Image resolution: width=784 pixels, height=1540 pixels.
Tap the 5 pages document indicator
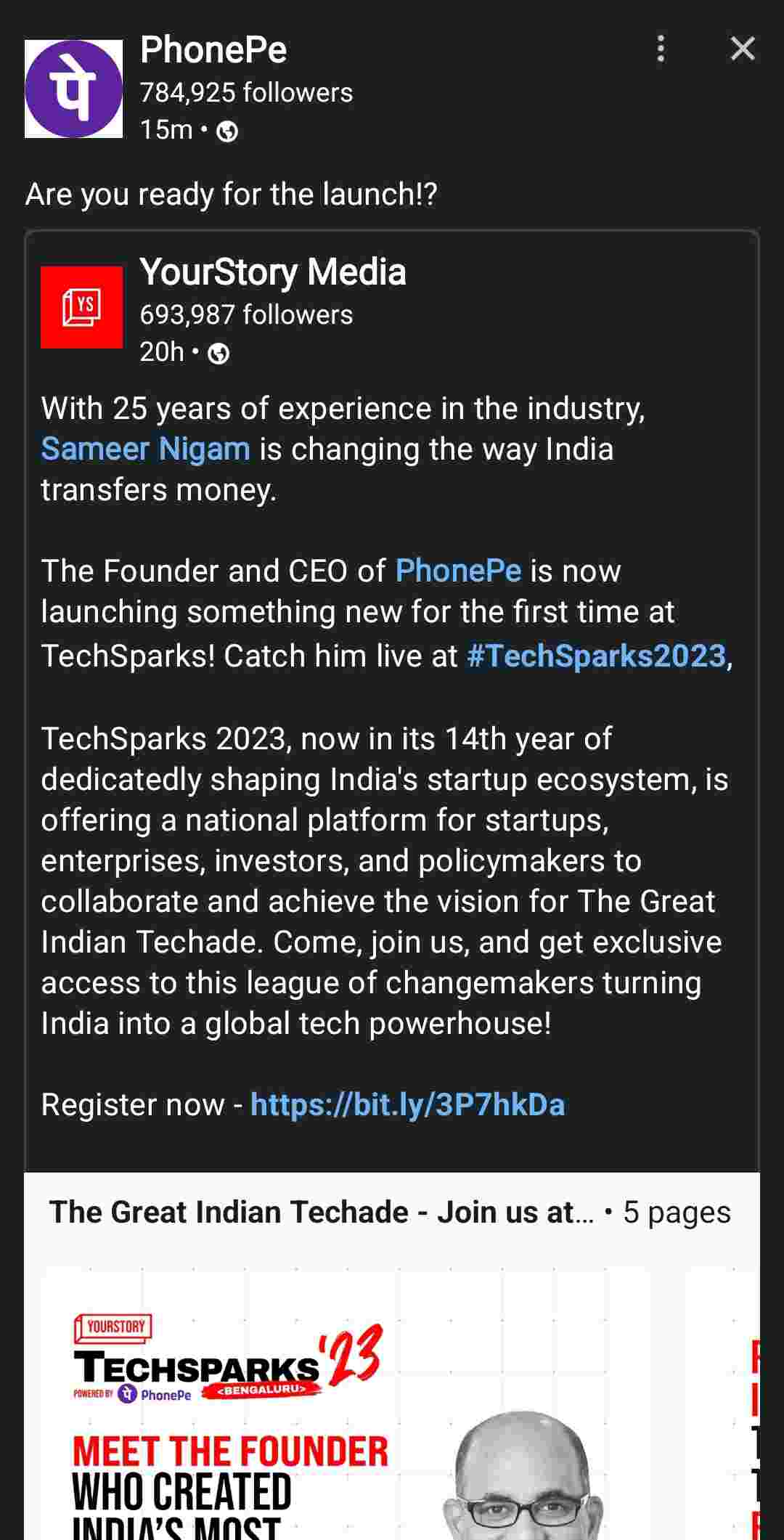pos(677,1212)
